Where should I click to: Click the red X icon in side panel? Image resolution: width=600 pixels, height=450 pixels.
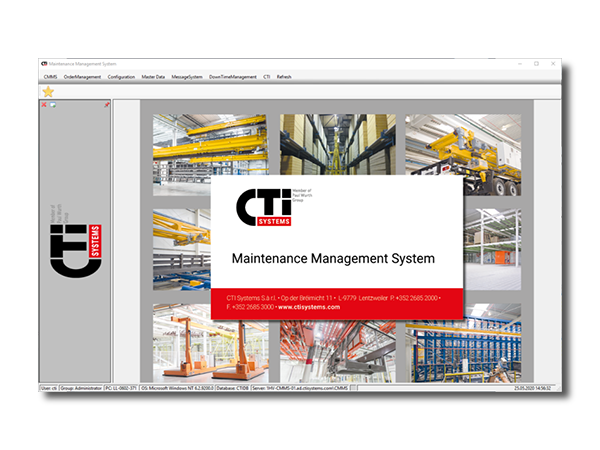pos(44,104)
